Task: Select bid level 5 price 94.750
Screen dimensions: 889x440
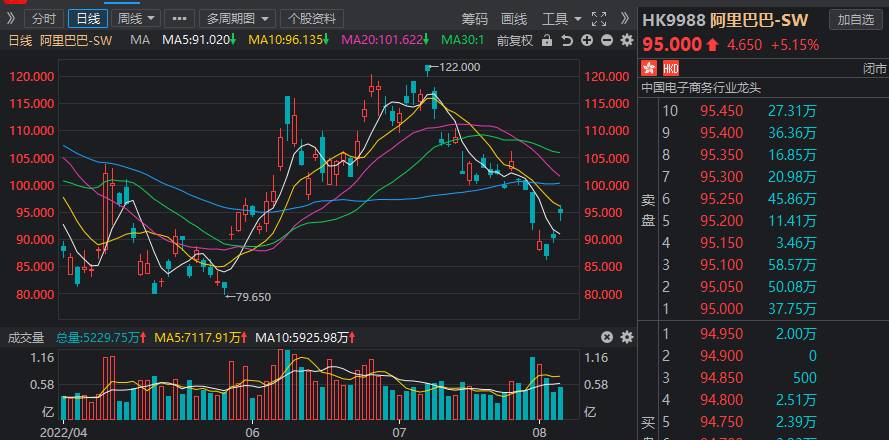Action: click(x=721, y=422)
